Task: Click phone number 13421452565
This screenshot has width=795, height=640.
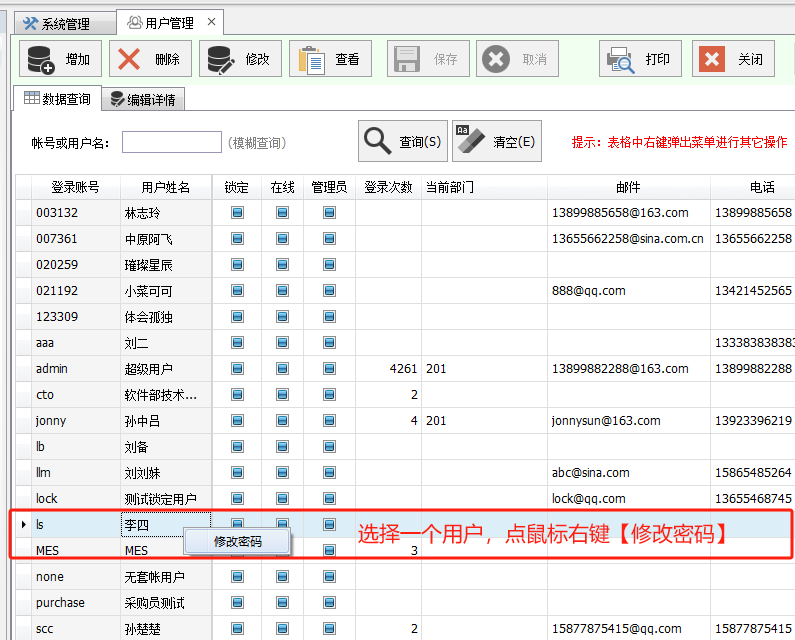Action: tap(753, 291)
